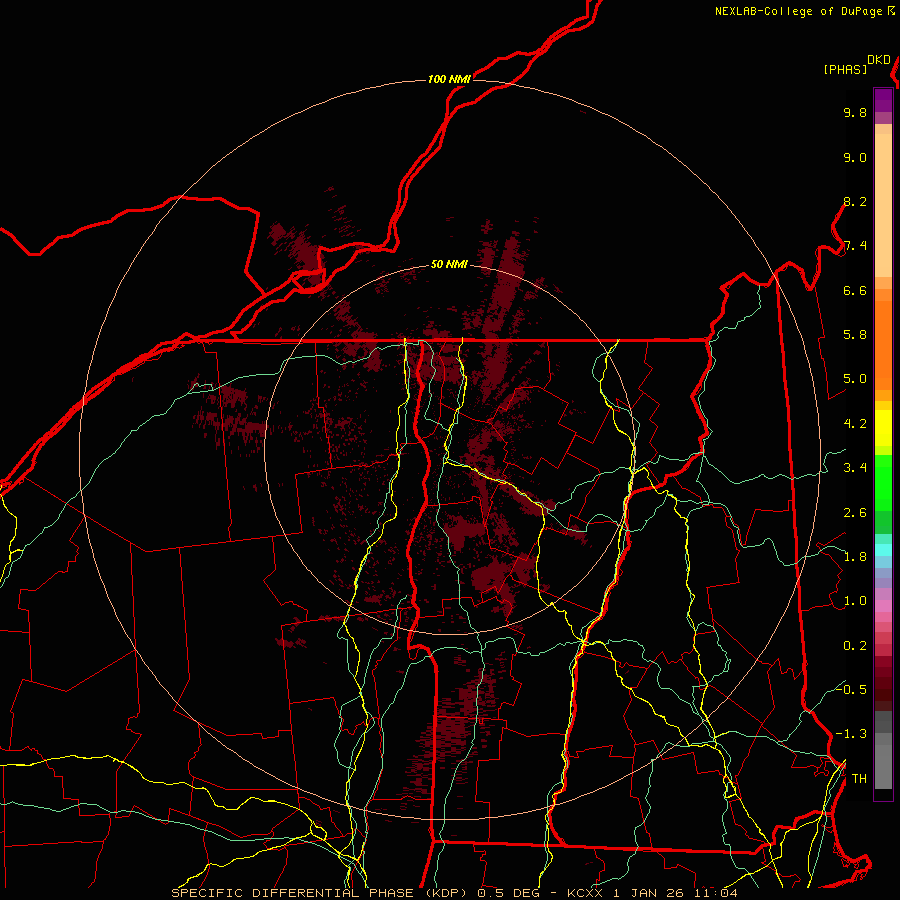Click the 2.6 color scale value
This screenshot has height=900, width=900.
(855, 513)
